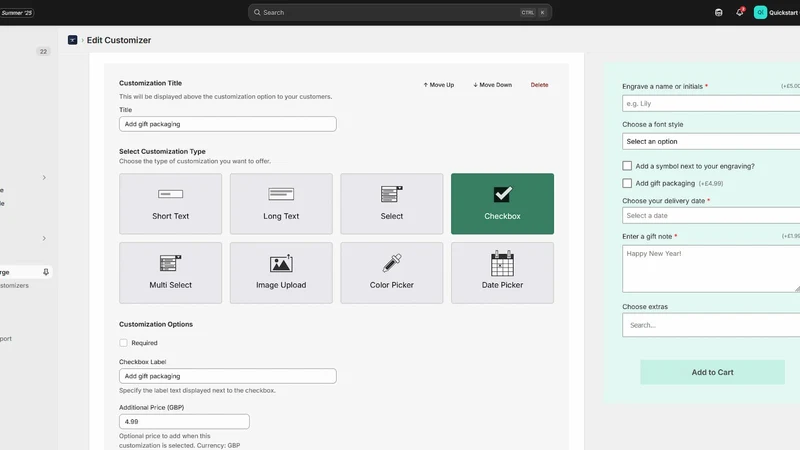
Task: Focus the global Search bar
Action: click(400, 12)
